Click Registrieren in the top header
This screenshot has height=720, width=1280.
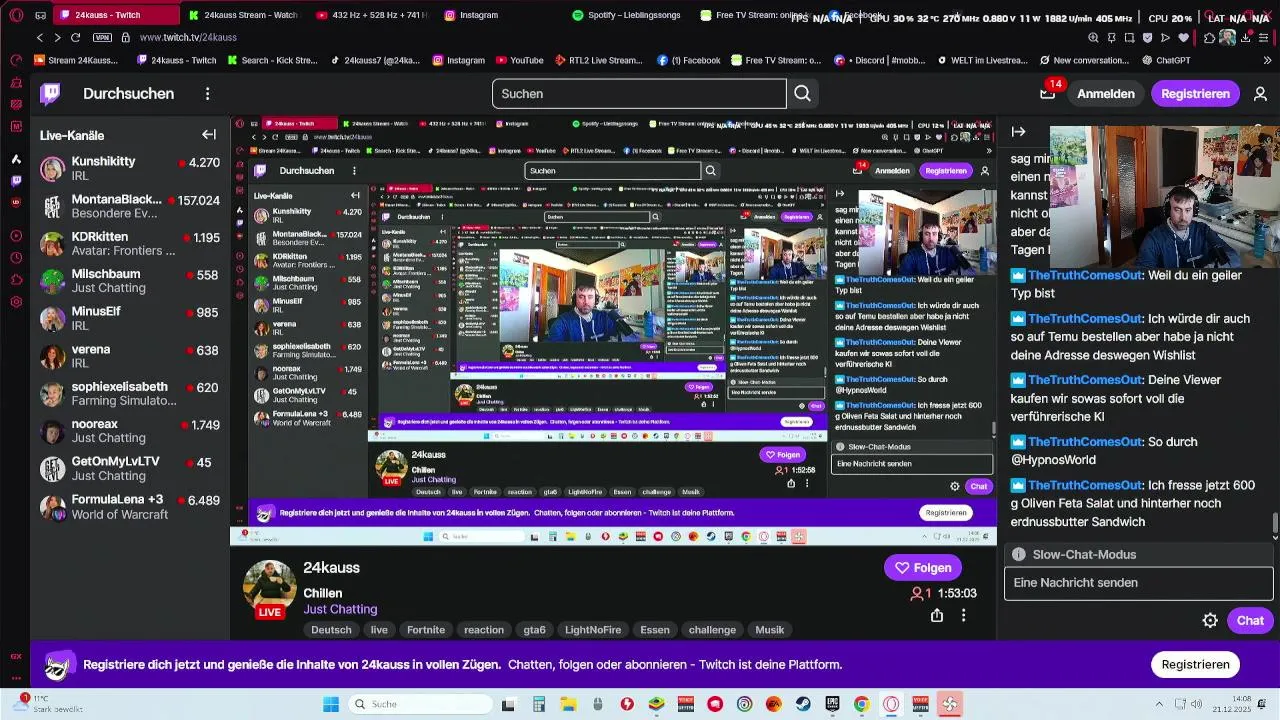coord(1195,94)
